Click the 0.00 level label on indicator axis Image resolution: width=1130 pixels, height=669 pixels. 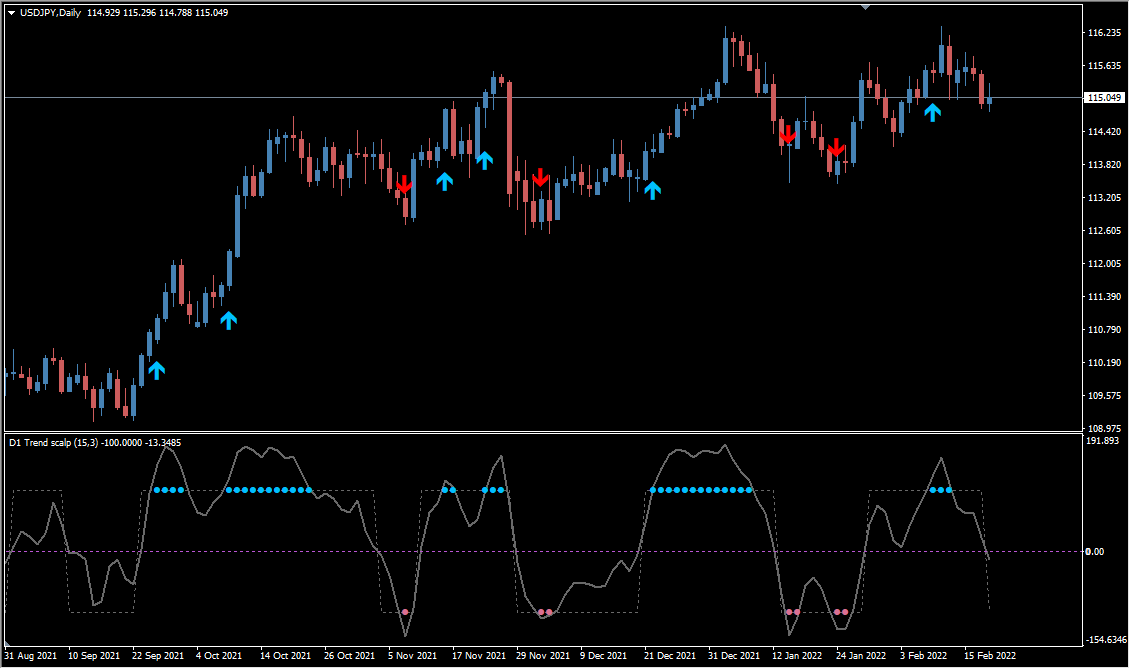1095,551
